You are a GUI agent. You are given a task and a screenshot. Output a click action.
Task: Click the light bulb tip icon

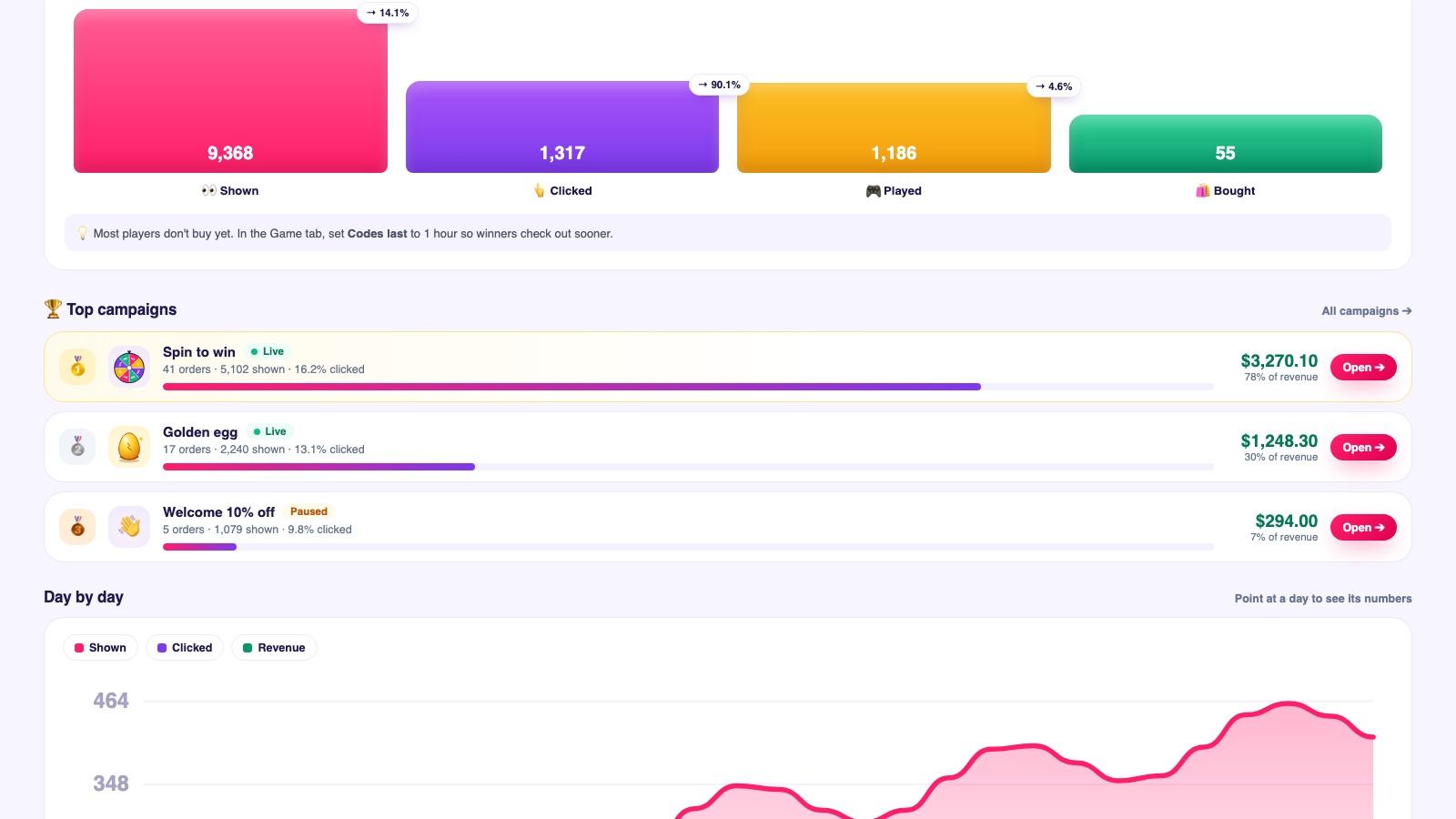click(83, 234)
